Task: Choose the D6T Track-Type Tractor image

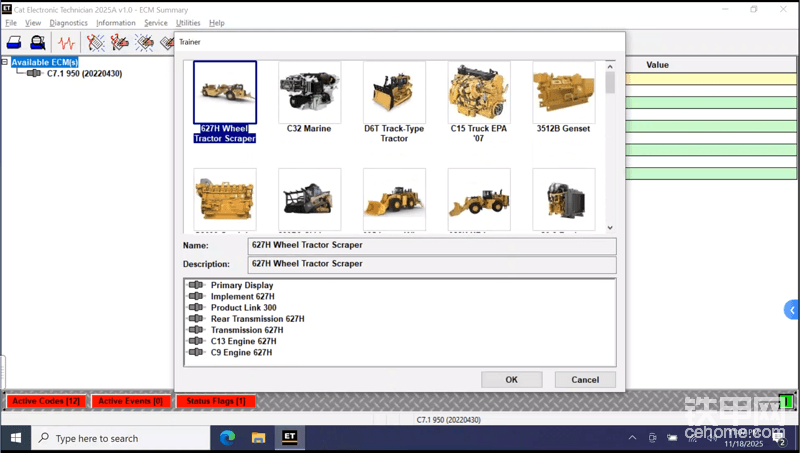Action: coord(394,93)
